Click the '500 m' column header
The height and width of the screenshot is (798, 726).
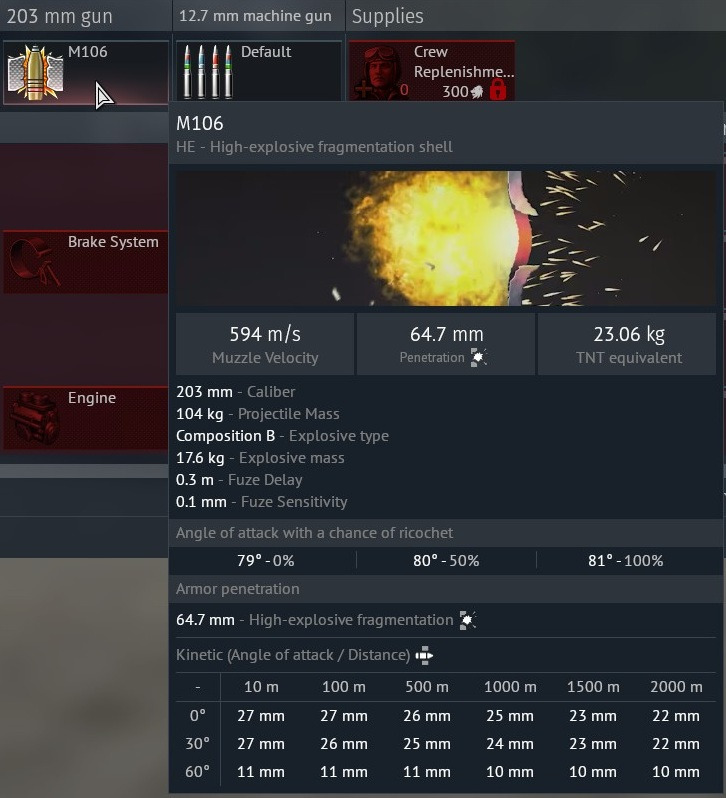click(x=427, y=687)
